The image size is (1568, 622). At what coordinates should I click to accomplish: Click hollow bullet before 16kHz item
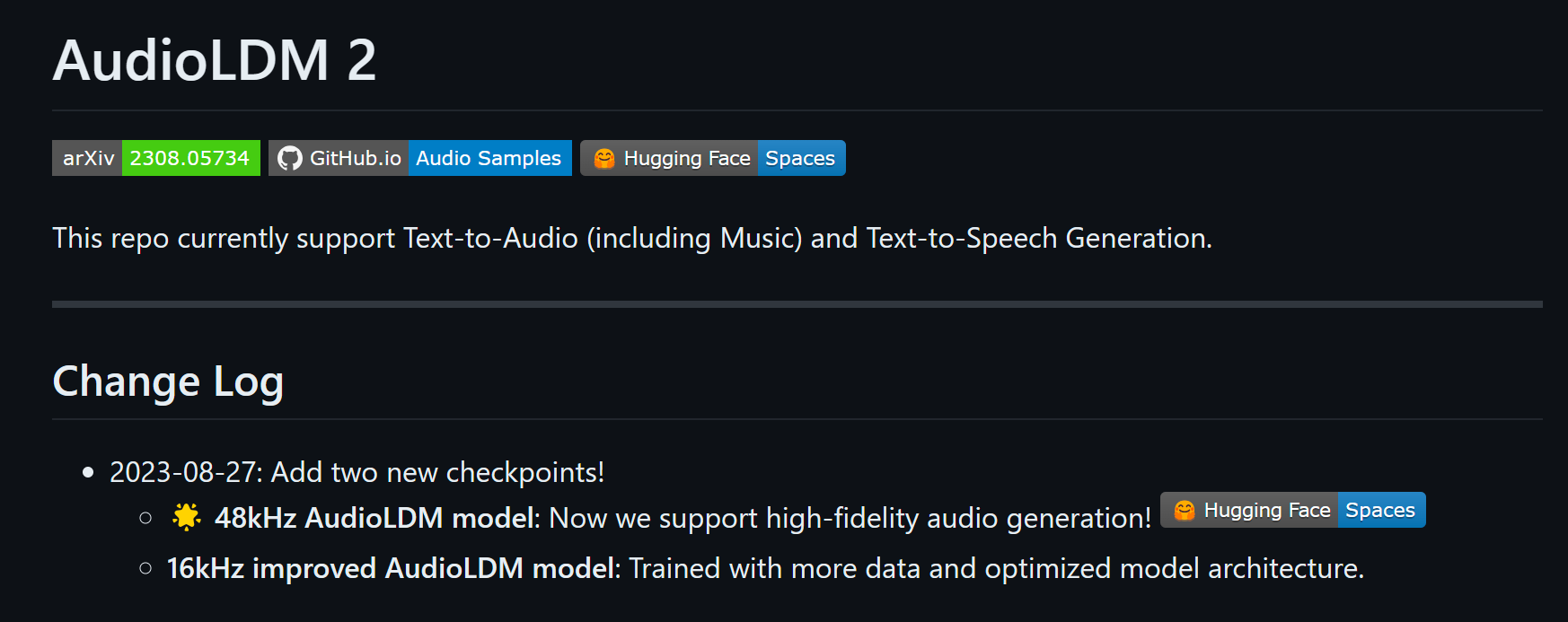[145, 568]
